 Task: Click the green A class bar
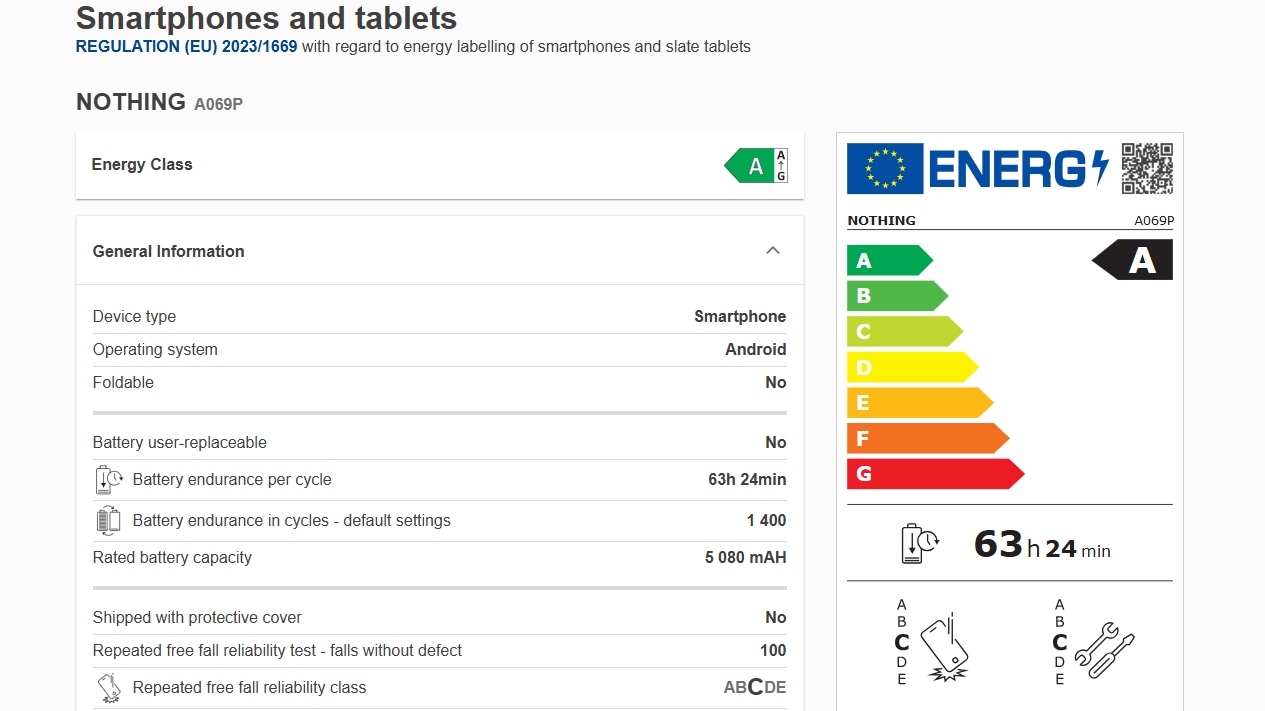(888, 261)
